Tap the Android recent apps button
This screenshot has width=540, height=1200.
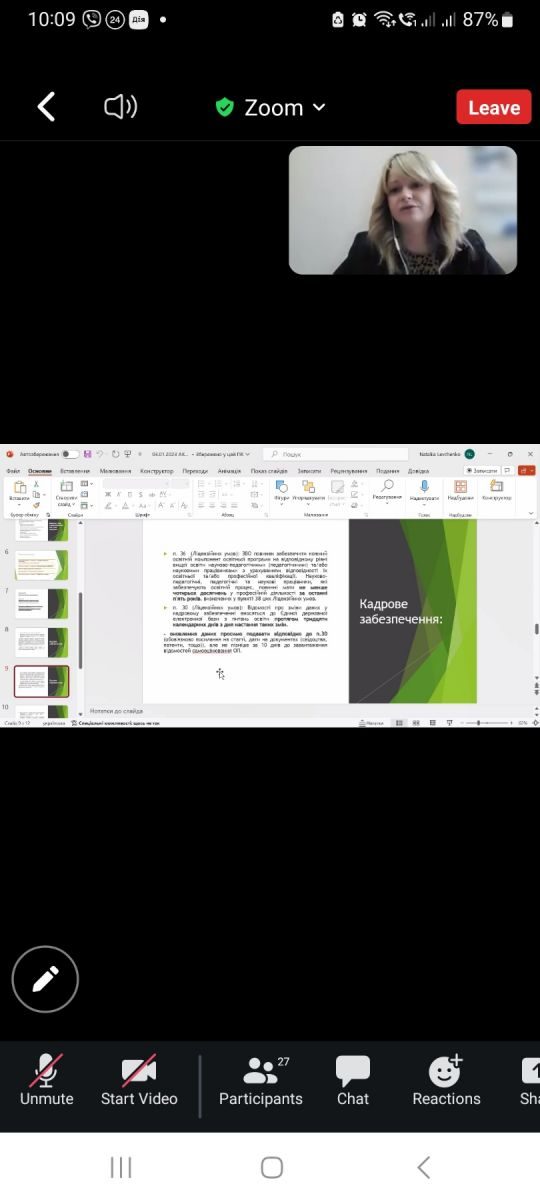(121, 1167)
